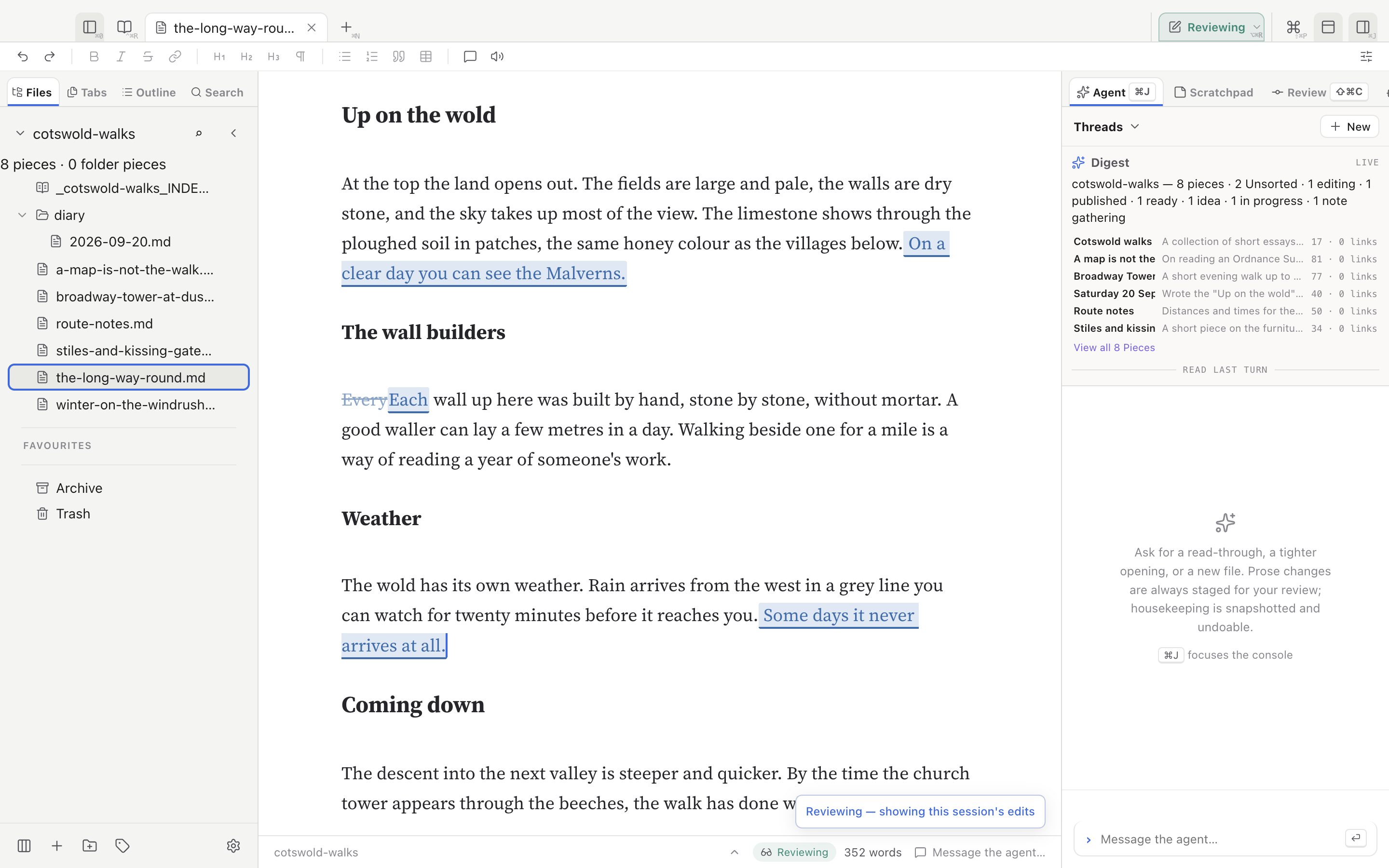Open broadway-tower-at-dusk file

129,296
